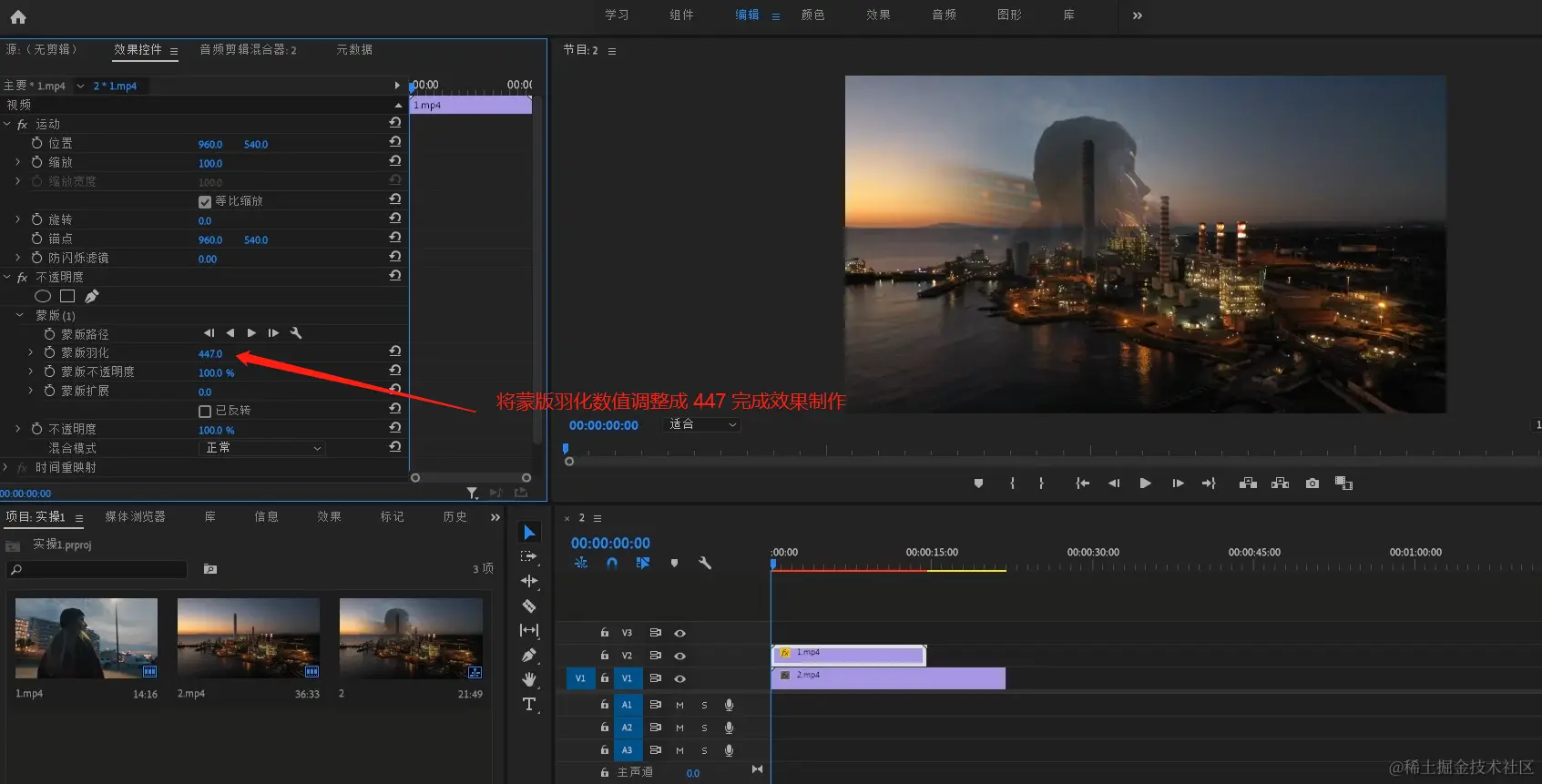Select the Razor tool in the toolbar
Image resolution: width=1542 pixels, height=784 pixels.
[x=528, y=606]
